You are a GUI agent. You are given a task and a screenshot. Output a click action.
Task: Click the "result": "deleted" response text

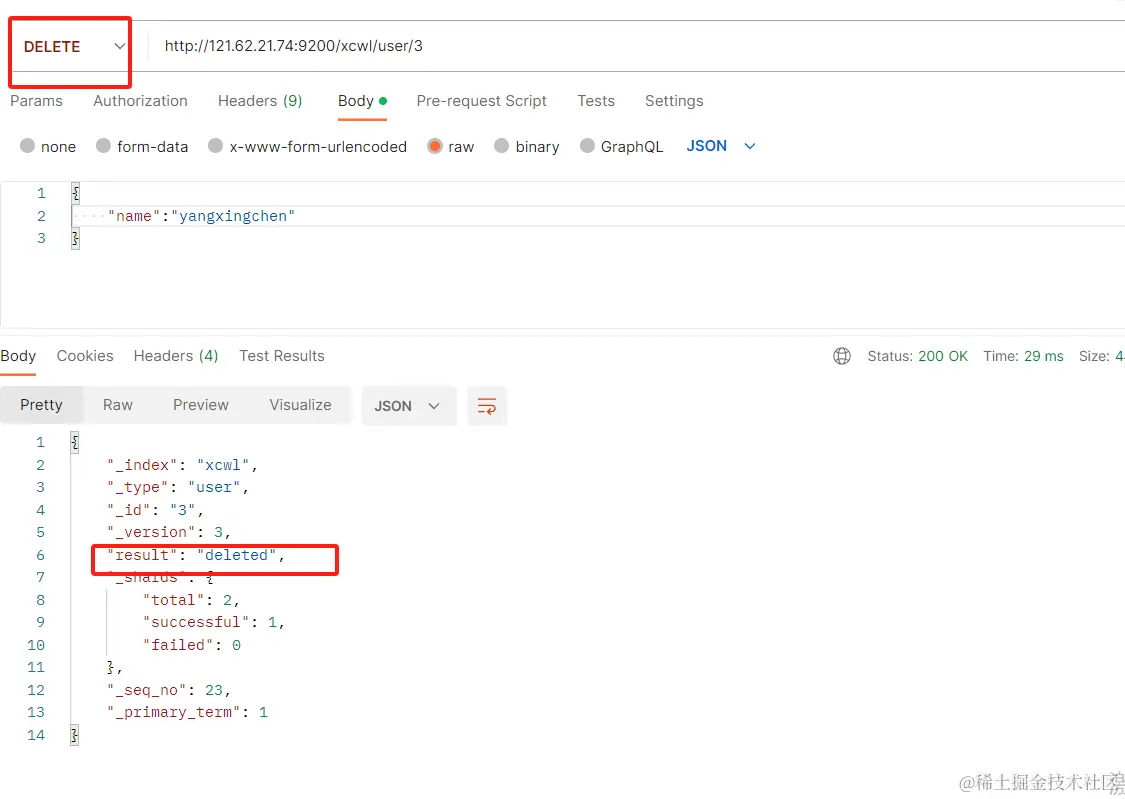click(196, 555)
